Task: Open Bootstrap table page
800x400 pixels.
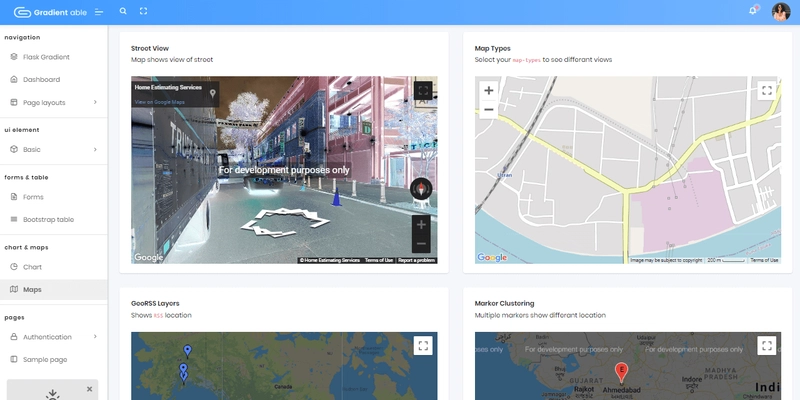Action: (54, 219)
